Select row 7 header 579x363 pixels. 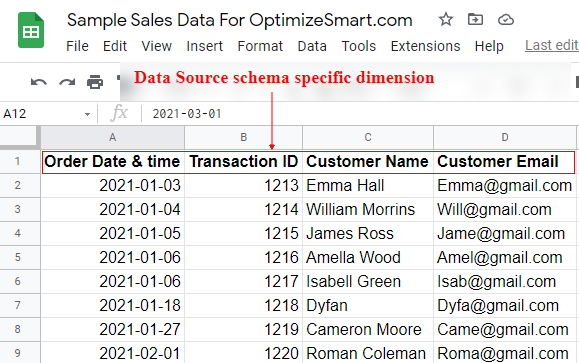(20, 305)
